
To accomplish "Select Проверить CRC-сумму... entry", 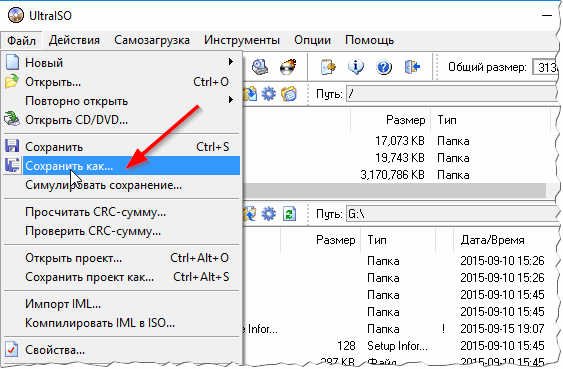I will [x=122, y=231].
